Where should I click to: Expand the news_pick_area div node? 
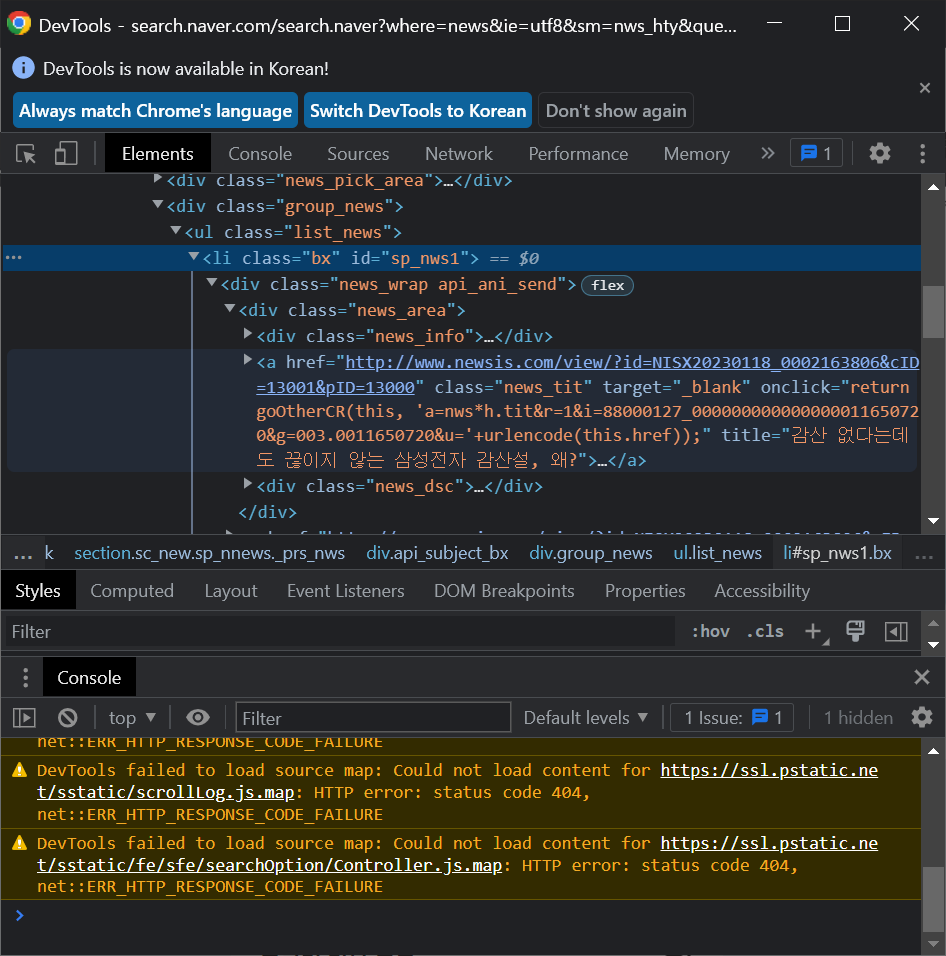point(157,179)
